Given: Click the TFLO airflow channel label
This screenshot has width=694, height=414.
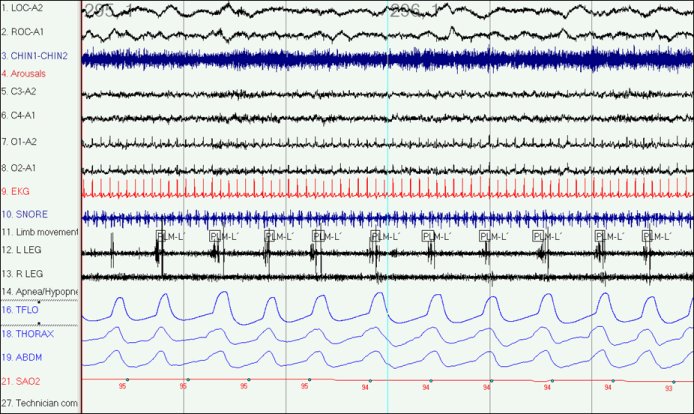Looking at the screenshot, I should [21, 311].
